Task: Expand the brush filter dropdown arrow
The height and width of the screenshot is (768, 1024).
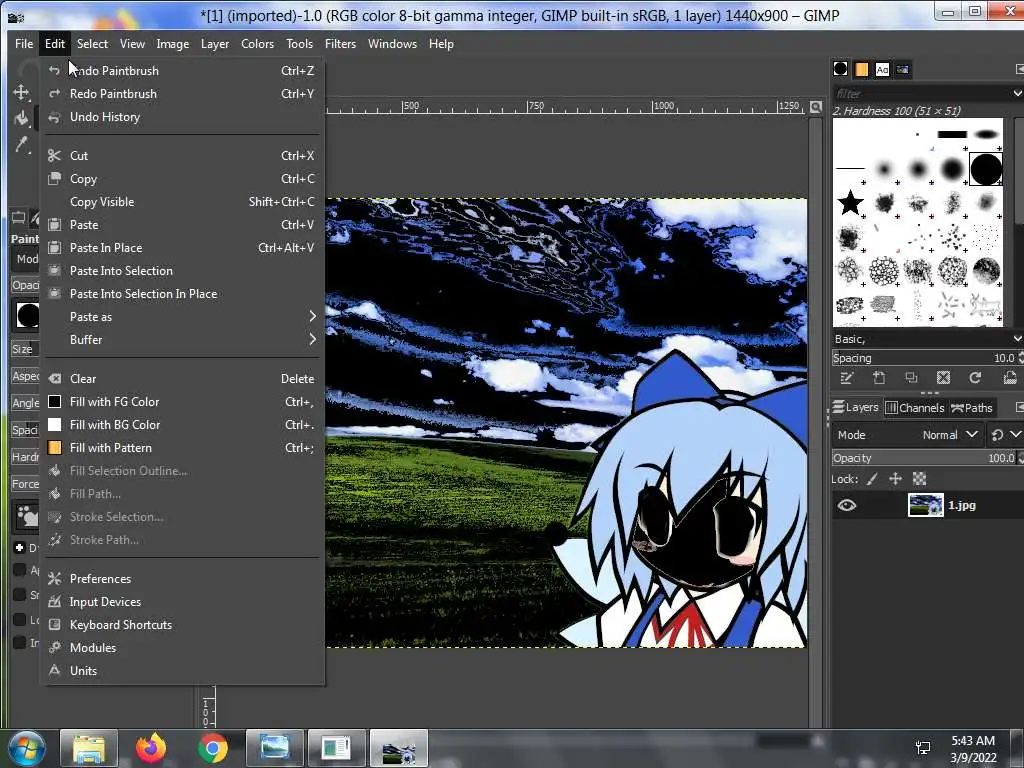Action: [1017, 93]
